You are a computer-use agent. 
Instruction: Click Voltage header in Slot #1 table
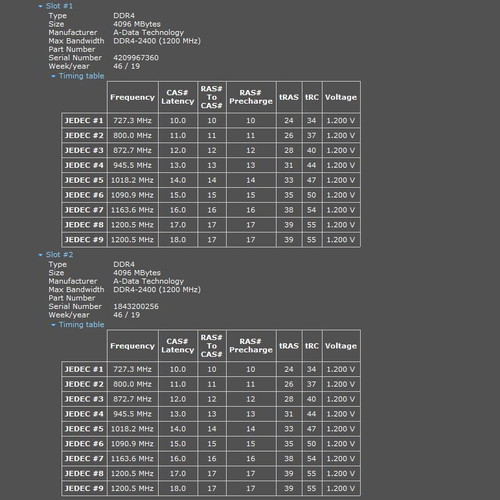[x=341, y=97]
